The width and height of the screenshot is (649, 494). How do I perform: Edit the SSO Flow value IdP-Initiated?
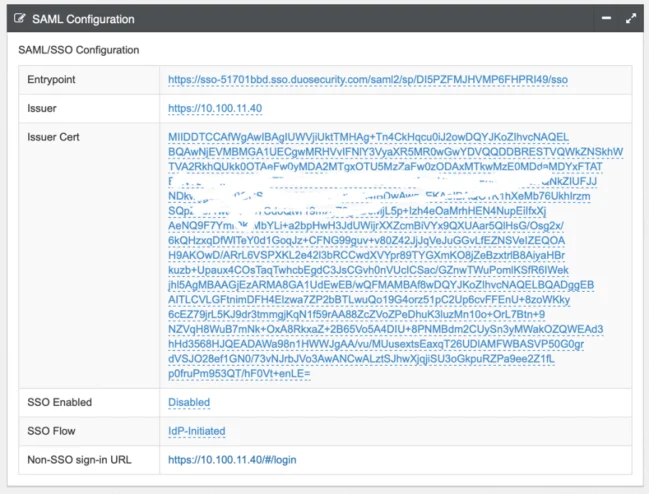pyautogui.click(x=197, y=431)
